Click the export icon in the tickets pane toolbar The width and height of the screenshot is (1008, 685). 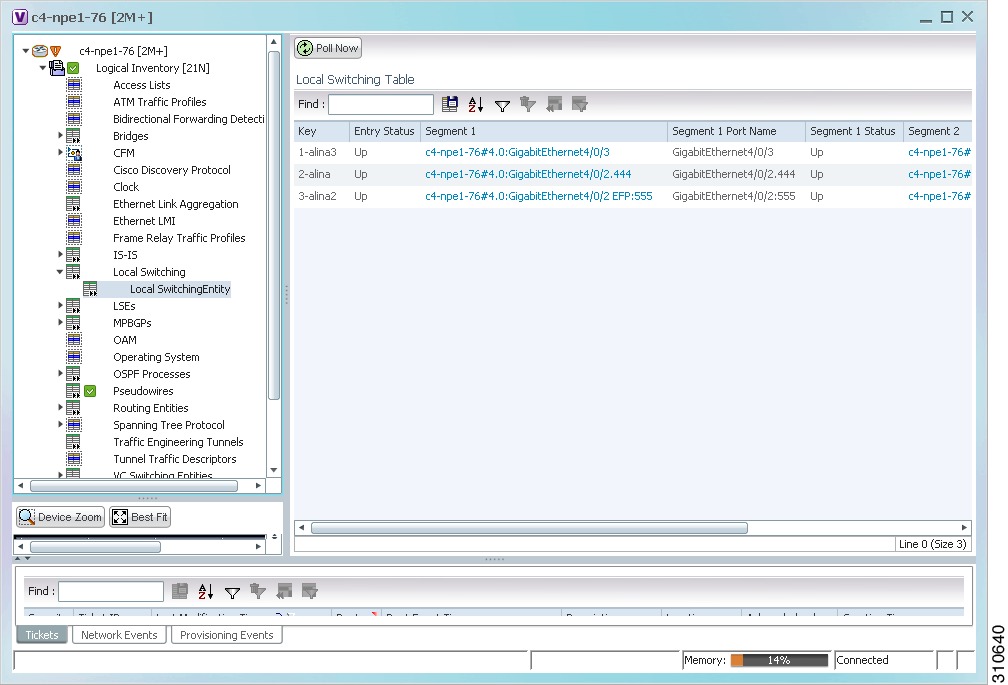[x=180, y=591]
